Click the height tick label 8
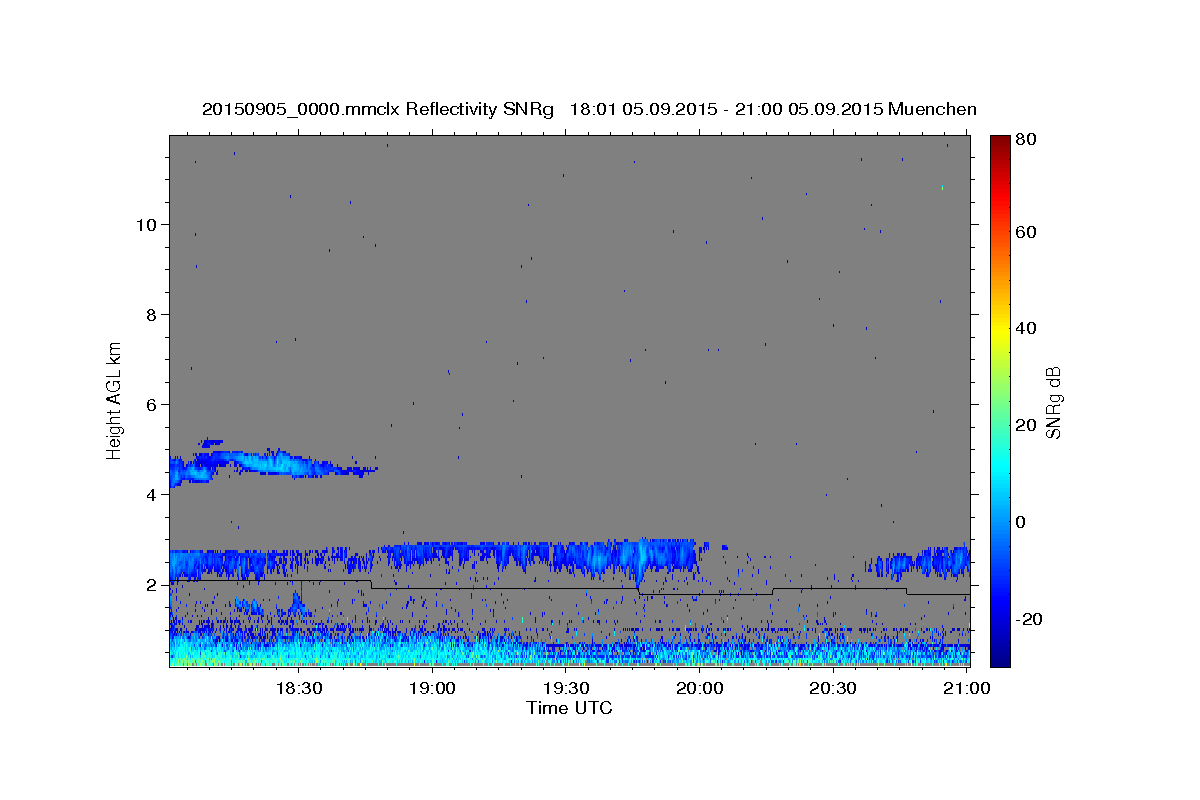Image resolution: width=1200 pixels, height=800 pixels. tap(150, 314)
